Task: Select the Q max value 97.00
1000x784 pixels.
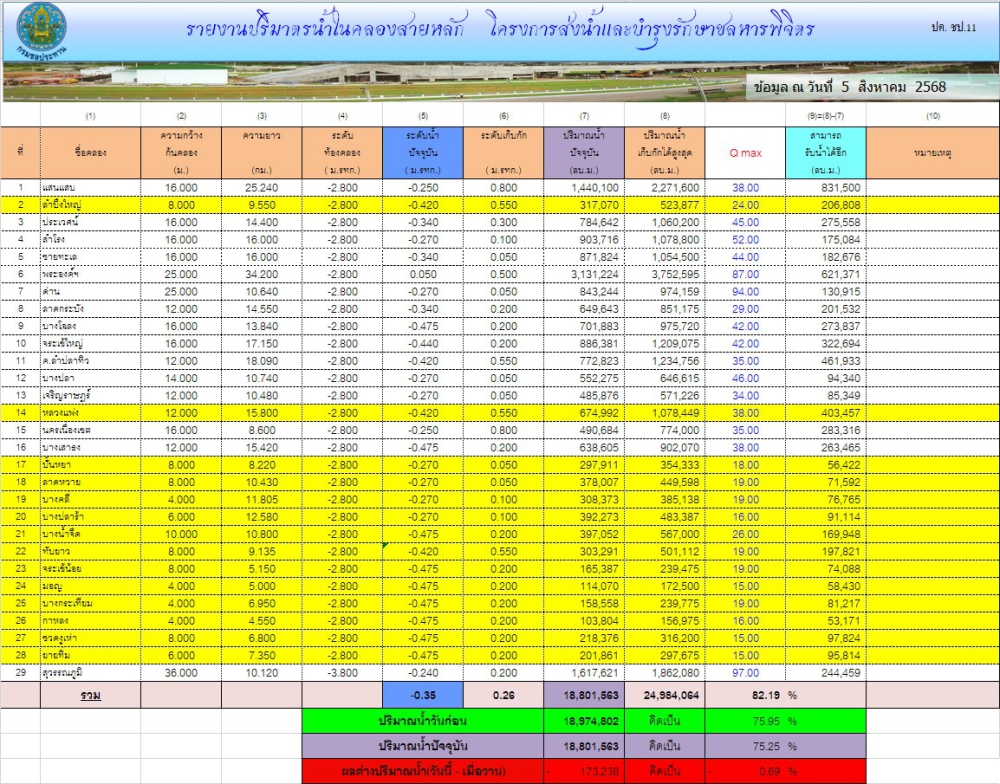Action: pos(745,673)
